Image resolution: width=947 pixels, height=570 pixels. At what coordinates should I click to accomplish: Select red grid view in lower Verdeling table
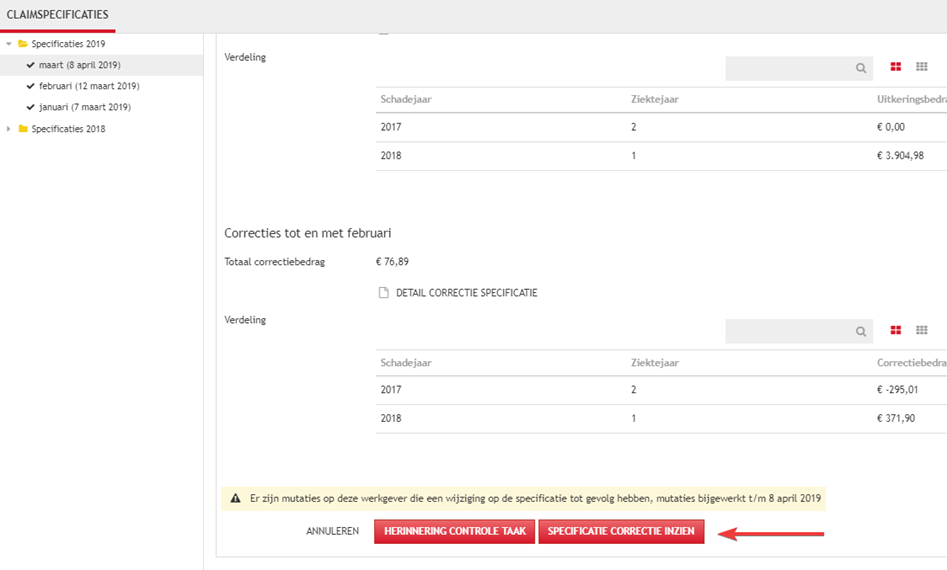(x=896, y=330)
